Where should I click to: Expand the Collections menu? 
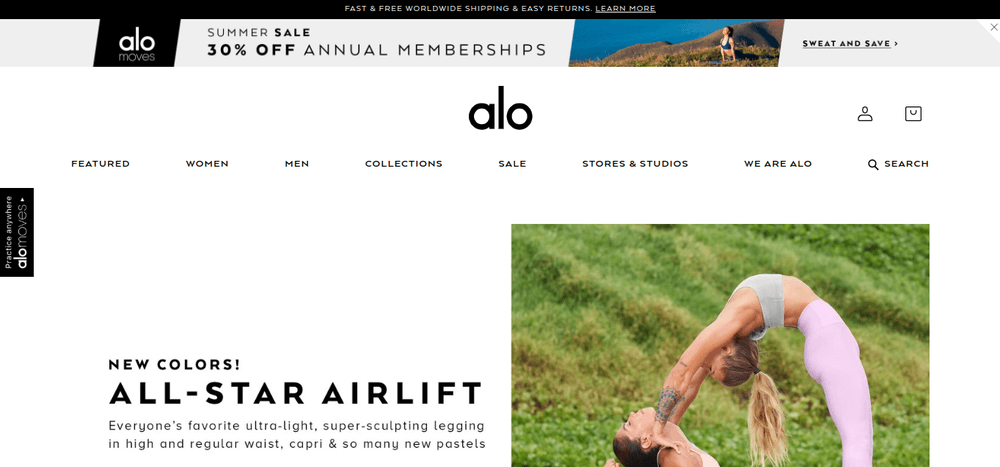point(404,164)
